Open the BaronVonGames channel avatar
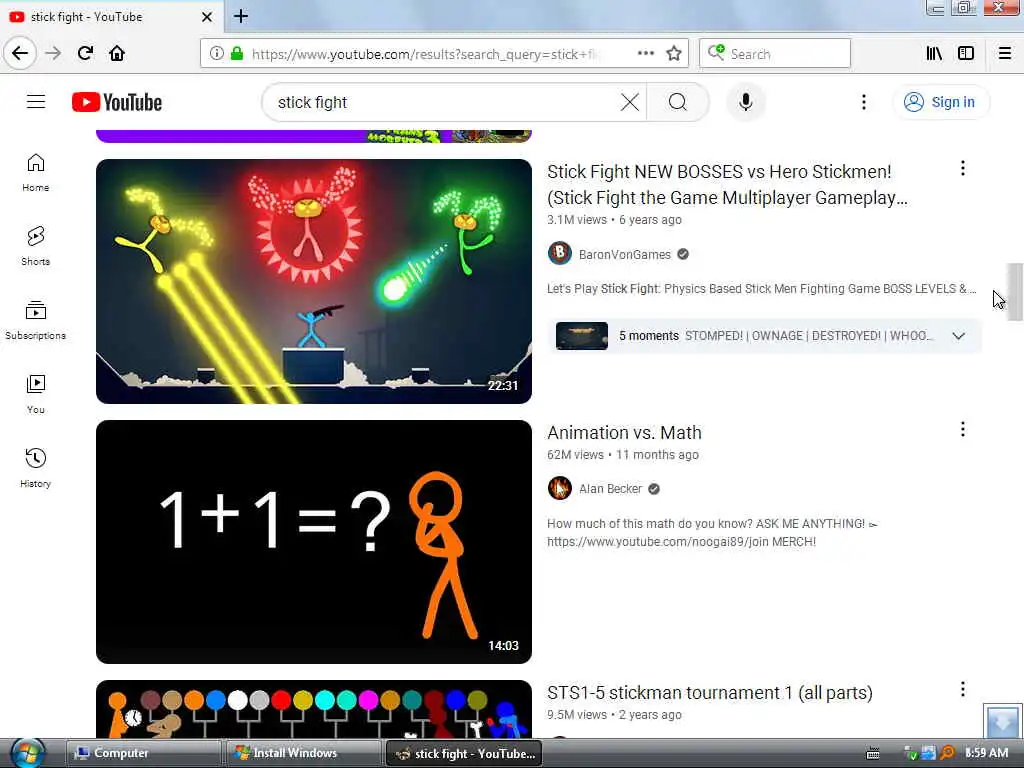This screenshot has width=1024, height=768. click(x=560, y=253)
